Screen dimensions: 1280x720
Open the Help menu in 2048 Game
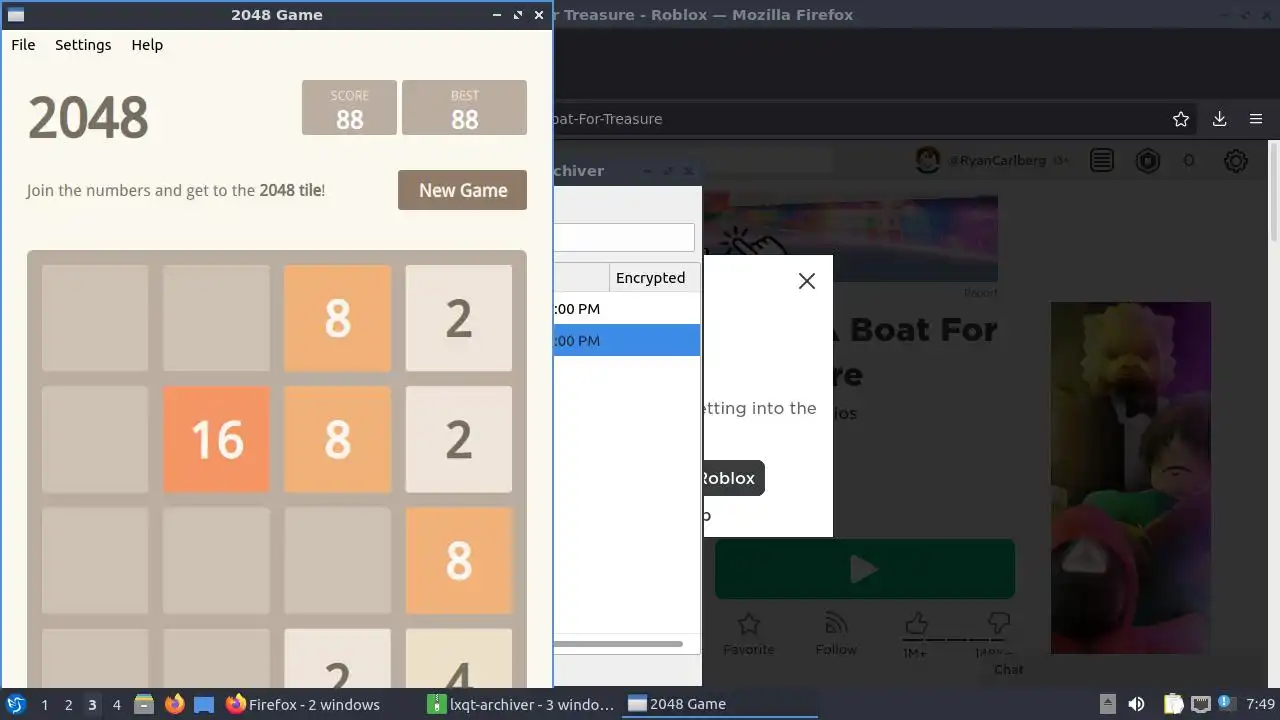point(147,45)
